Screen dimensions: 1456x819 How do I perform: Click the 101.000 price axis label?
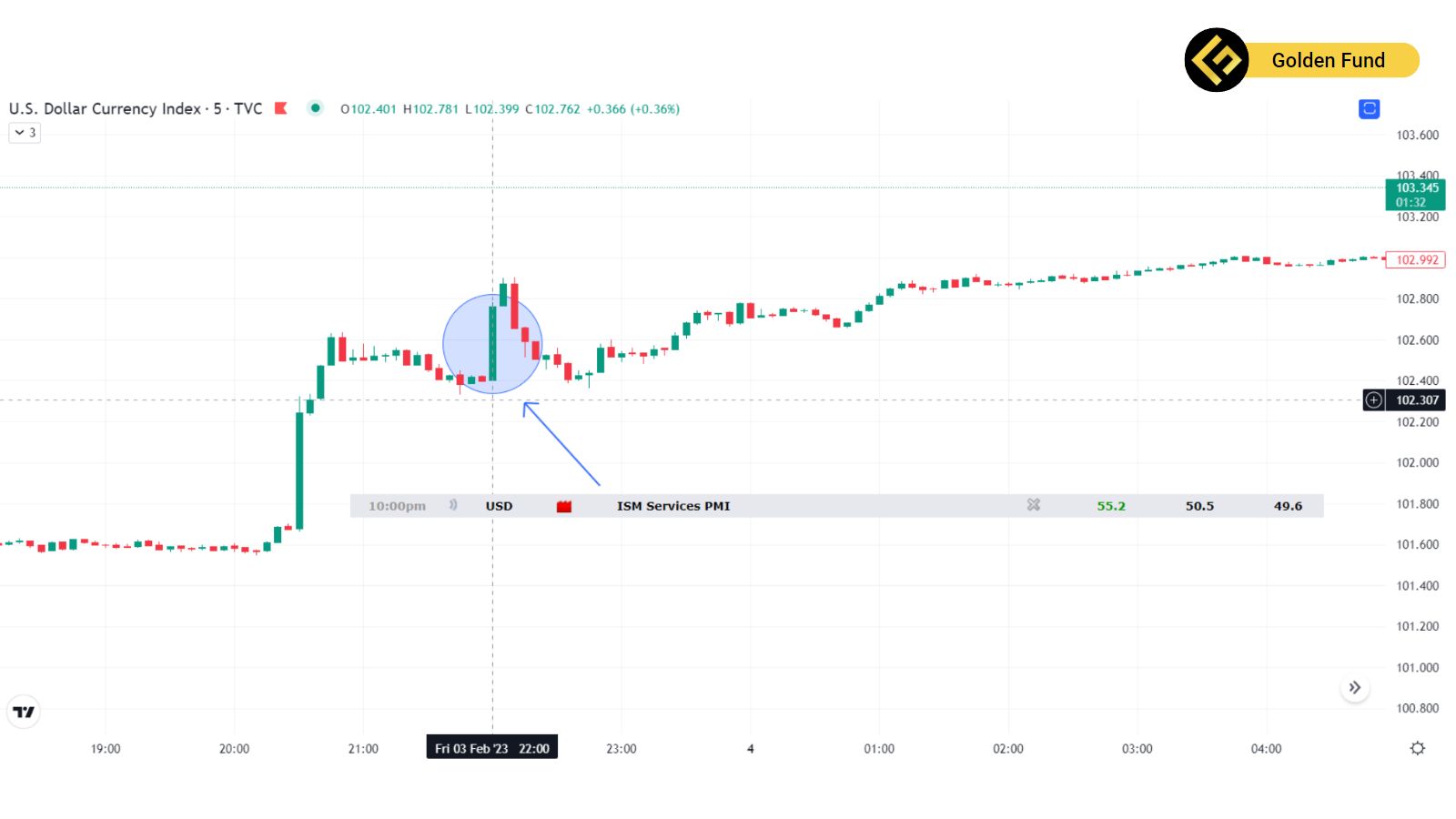(1418, 668)
